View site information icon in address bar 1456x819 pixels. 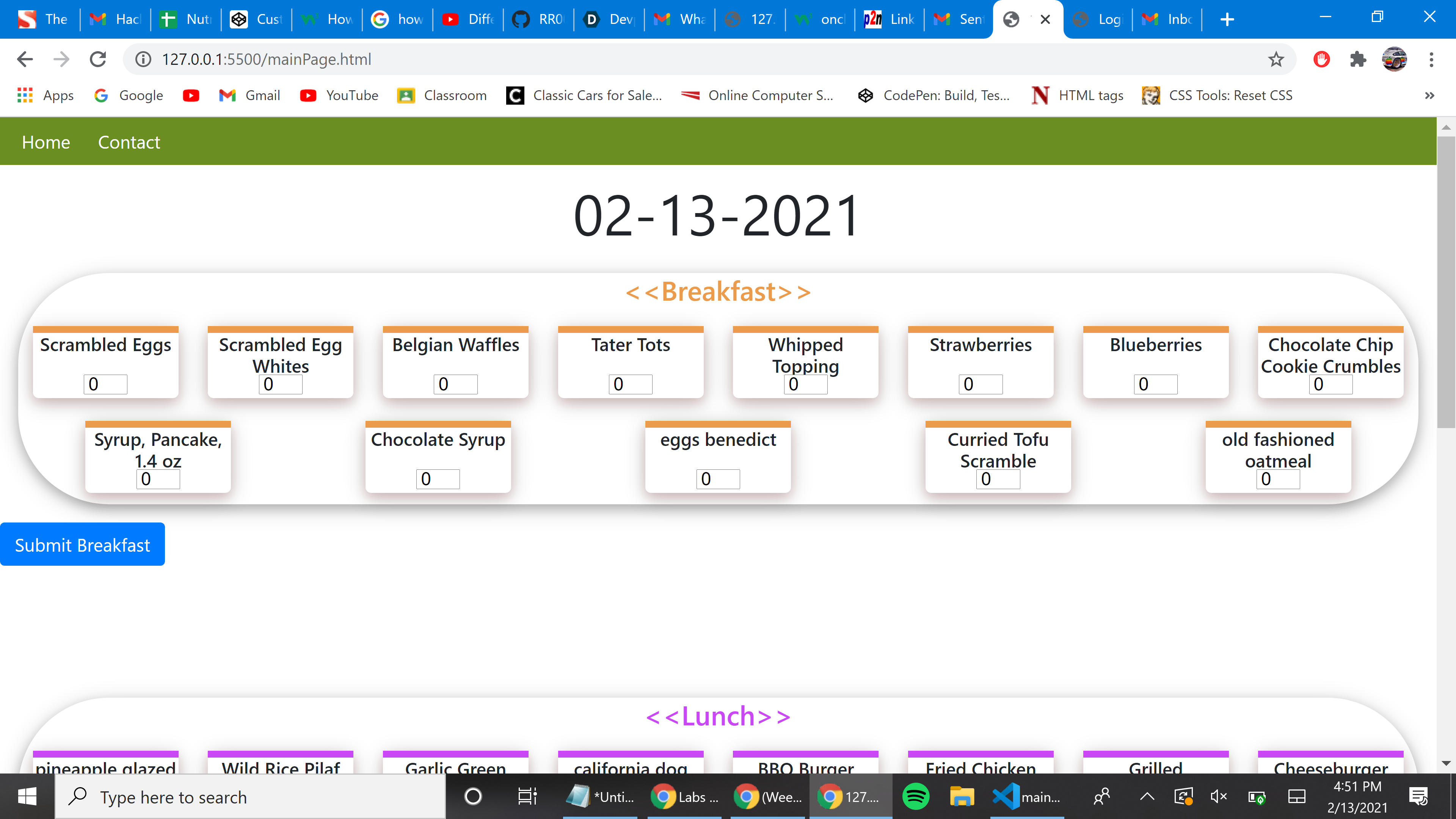(144, 60)
